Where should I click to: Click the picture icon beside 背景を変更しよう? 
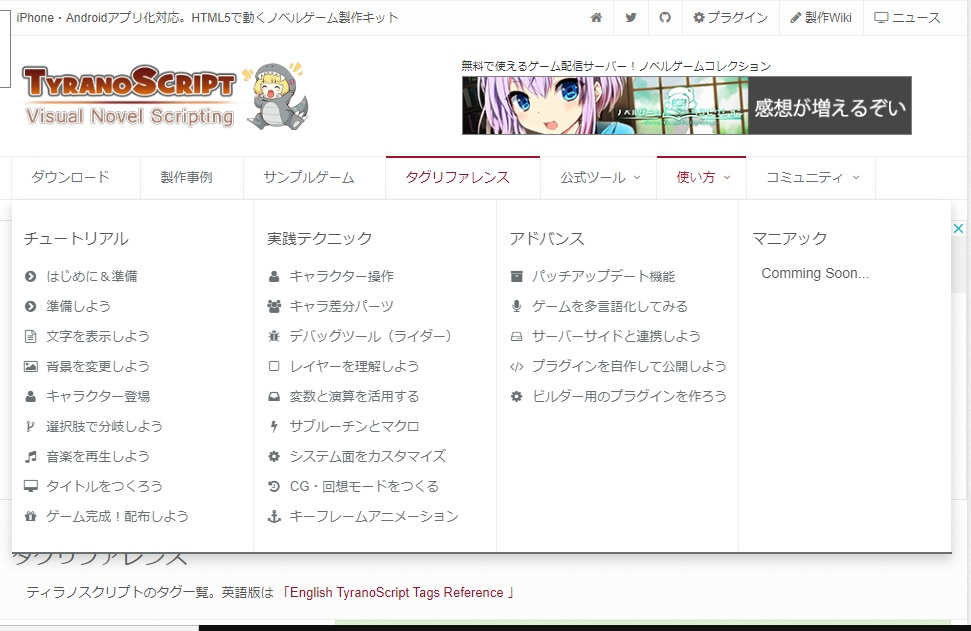coord(30,366)
